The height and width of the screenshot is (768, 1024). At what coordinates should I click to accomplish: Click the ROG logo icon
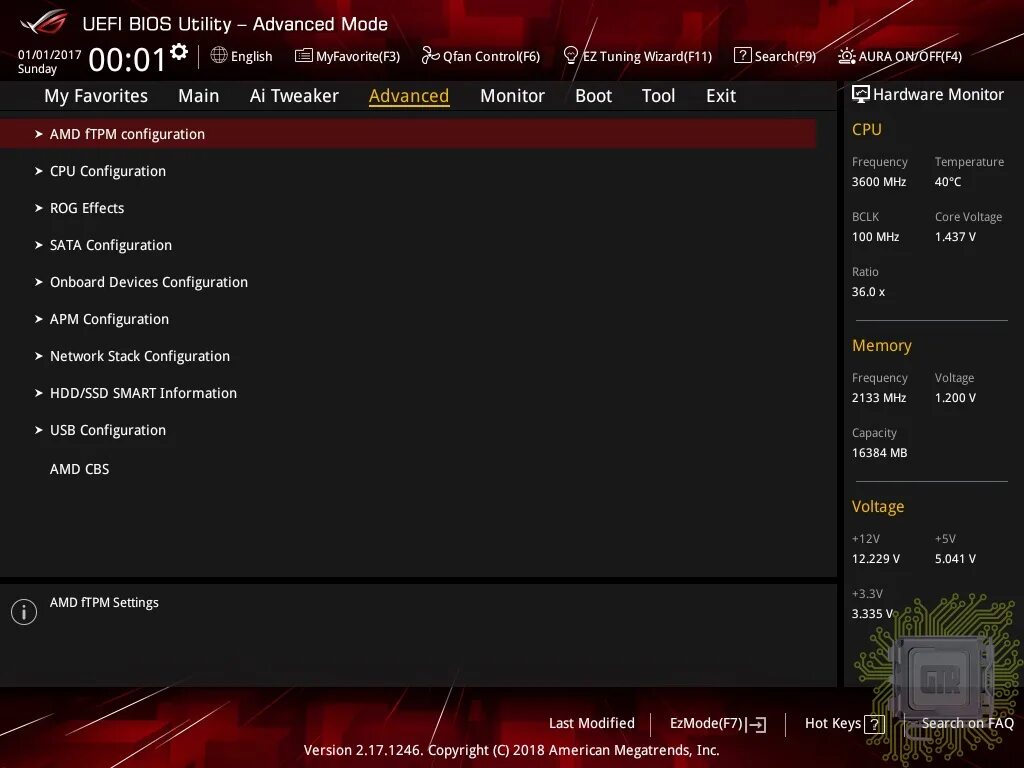pos(44,23)
